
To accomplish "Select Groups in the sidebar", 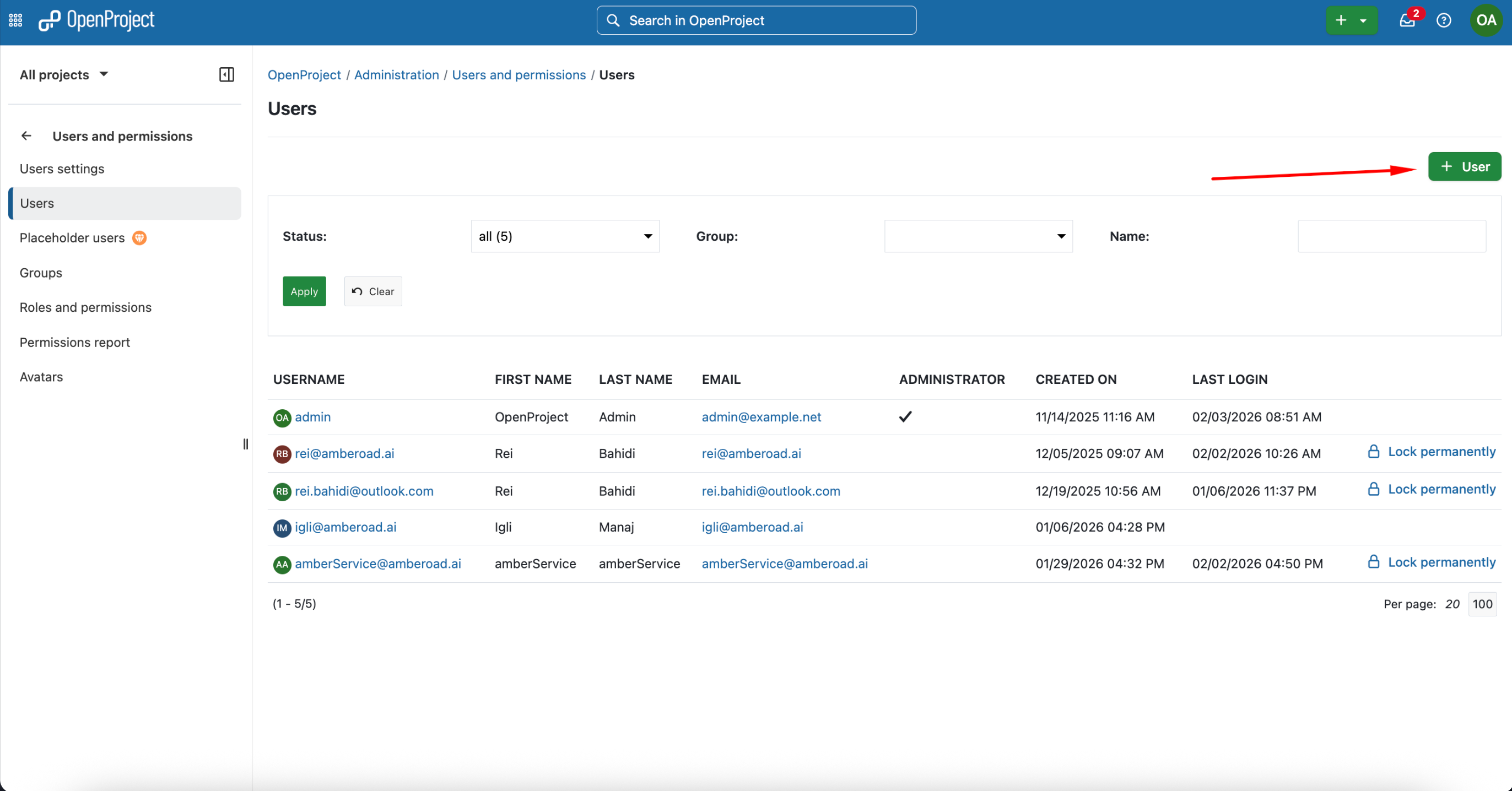I will tap(41, 273).
